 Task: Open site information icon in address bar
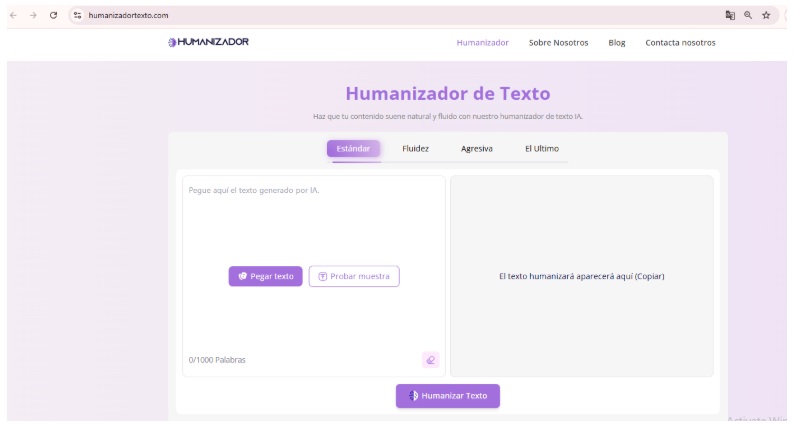click(77, 15)
